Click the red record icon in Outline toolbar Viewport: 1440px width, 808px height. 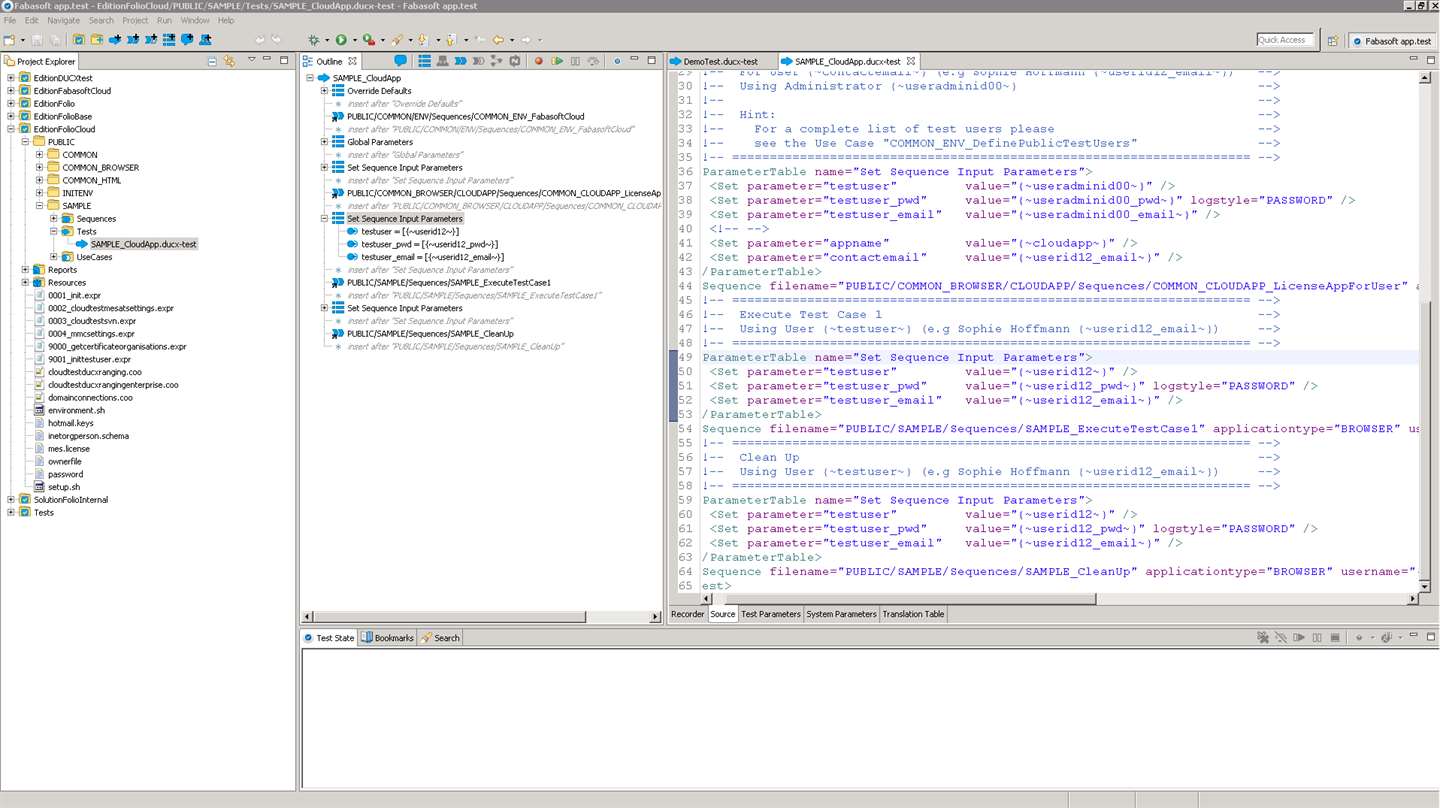538,61
